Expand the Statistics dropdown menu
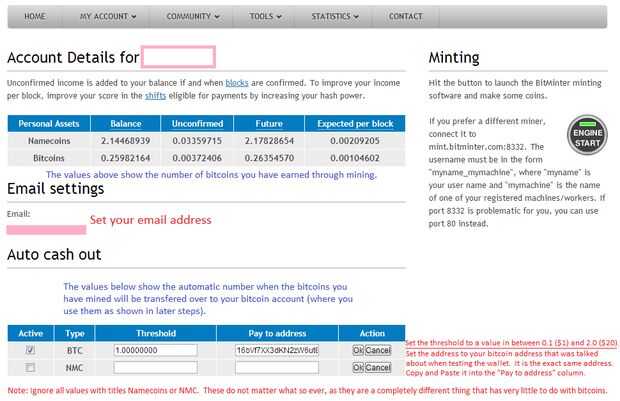The width and height of the screenshot is (620, 401). (x=335, y=17)
